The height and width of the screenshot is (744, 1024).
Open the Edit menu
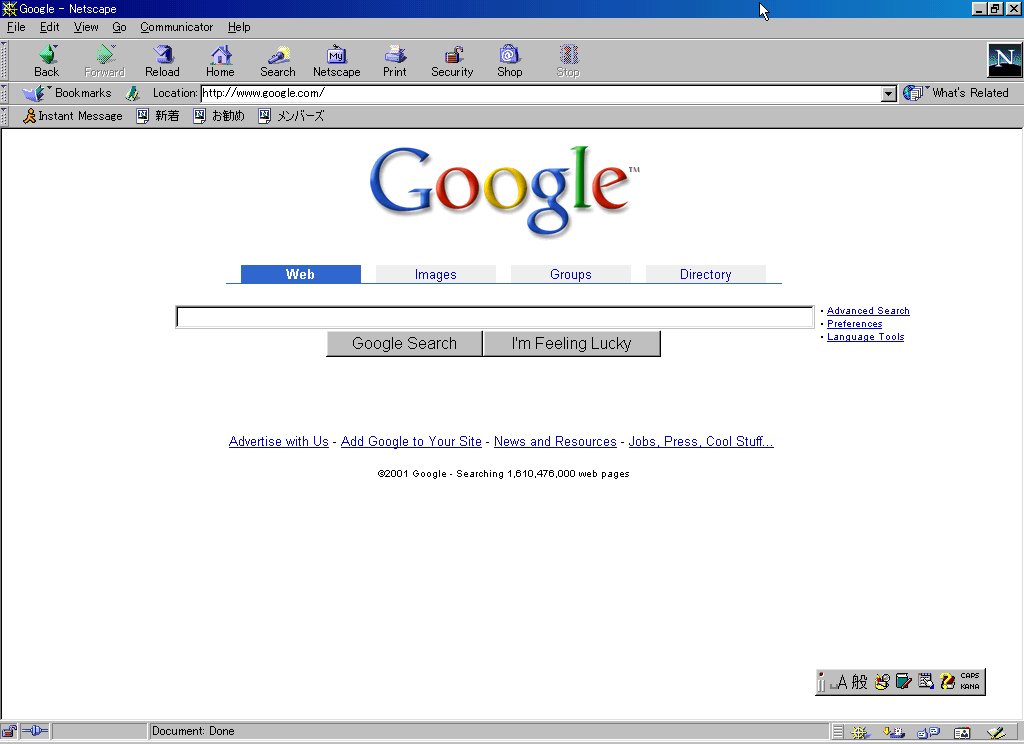coord(50,27)
